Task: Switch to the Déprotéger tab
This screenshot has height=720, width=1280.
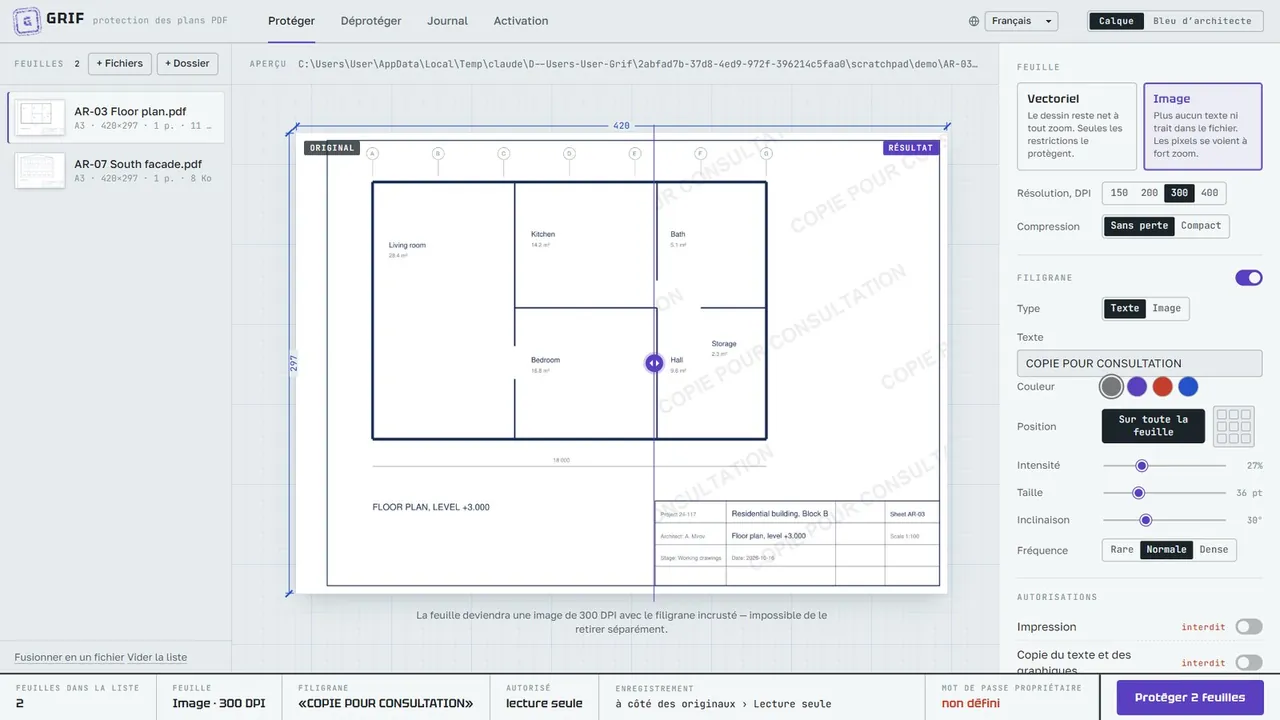Action: point(371,21)
